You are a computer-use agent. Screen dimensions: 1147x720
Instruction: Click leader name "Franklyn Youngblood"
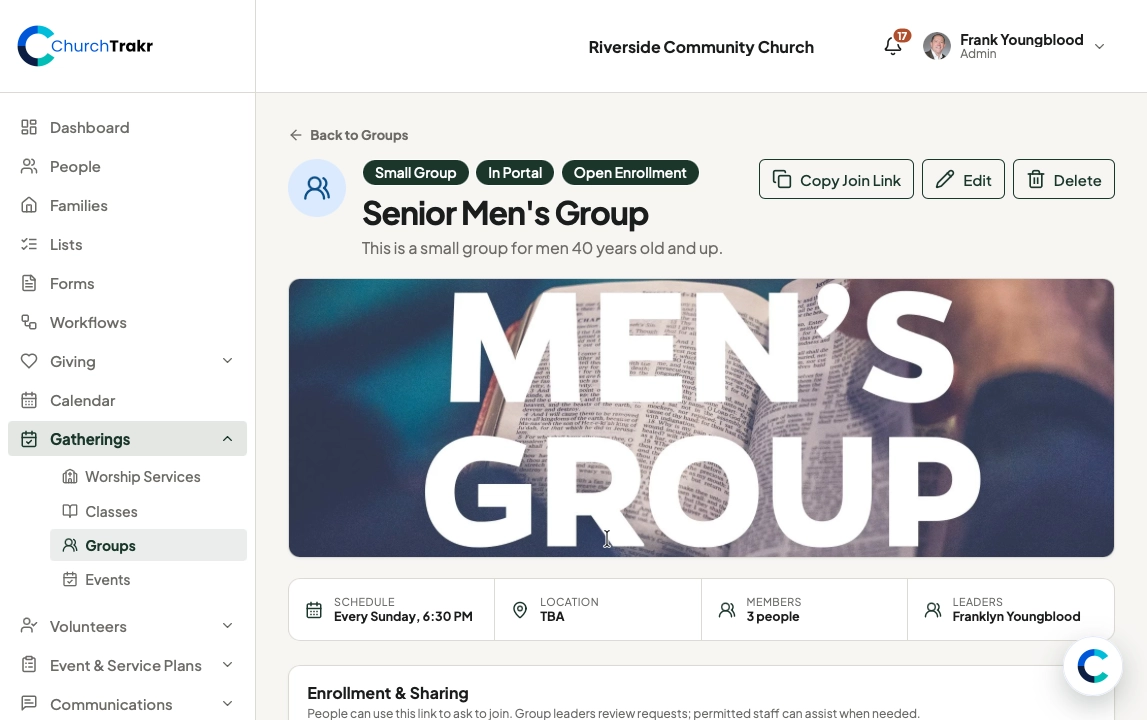point(1016,617)
